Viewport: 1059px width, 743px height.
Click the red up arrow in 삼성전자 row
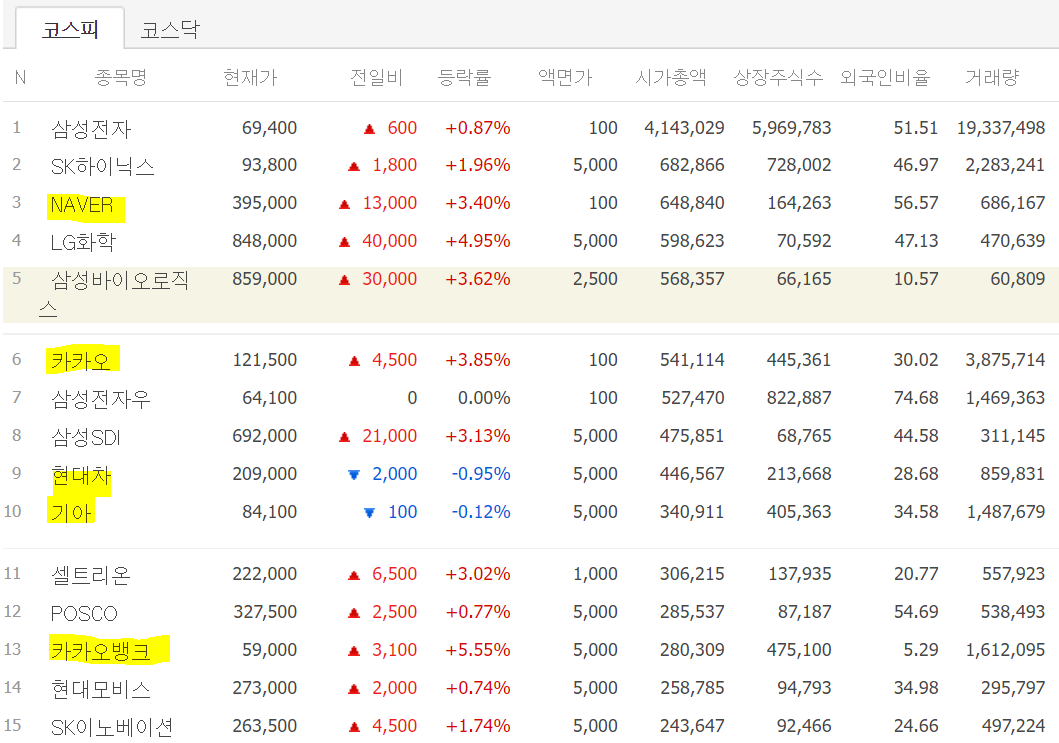coord(369,129)
